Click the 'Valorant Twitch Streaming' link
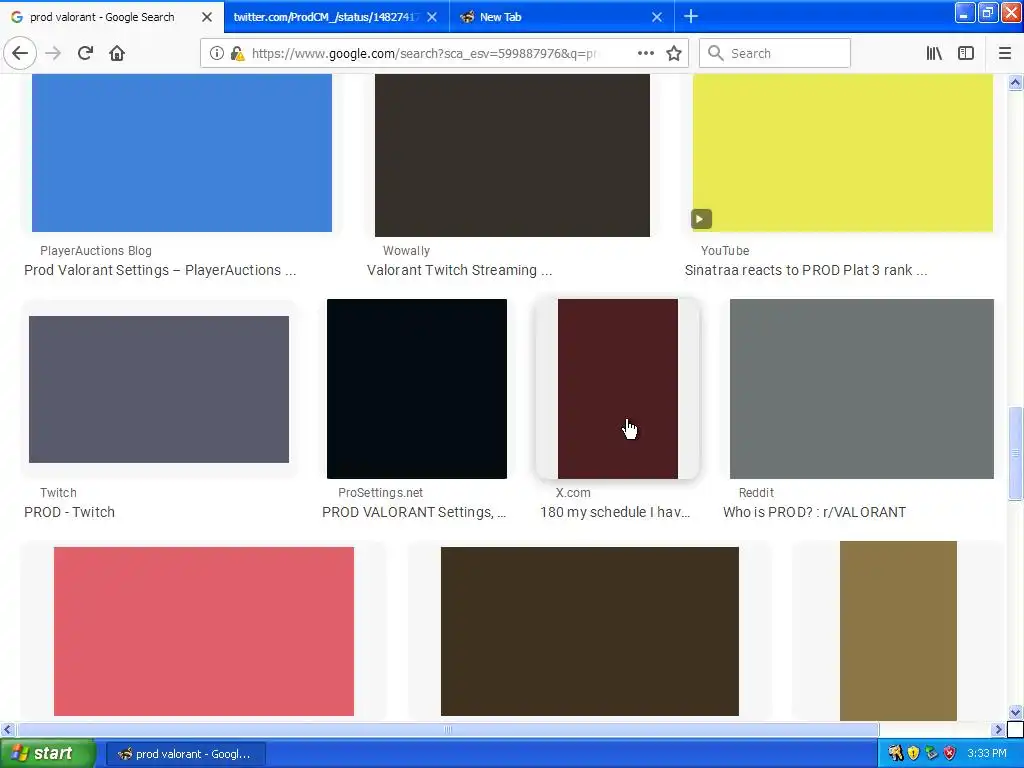The image size is (1024, 768). pos(459,270)
